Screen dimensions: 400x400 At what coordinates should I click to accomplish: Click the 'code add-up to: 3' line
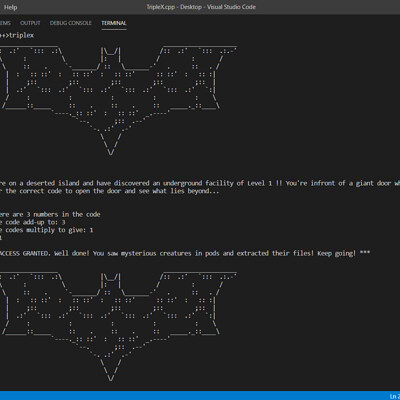33,222
